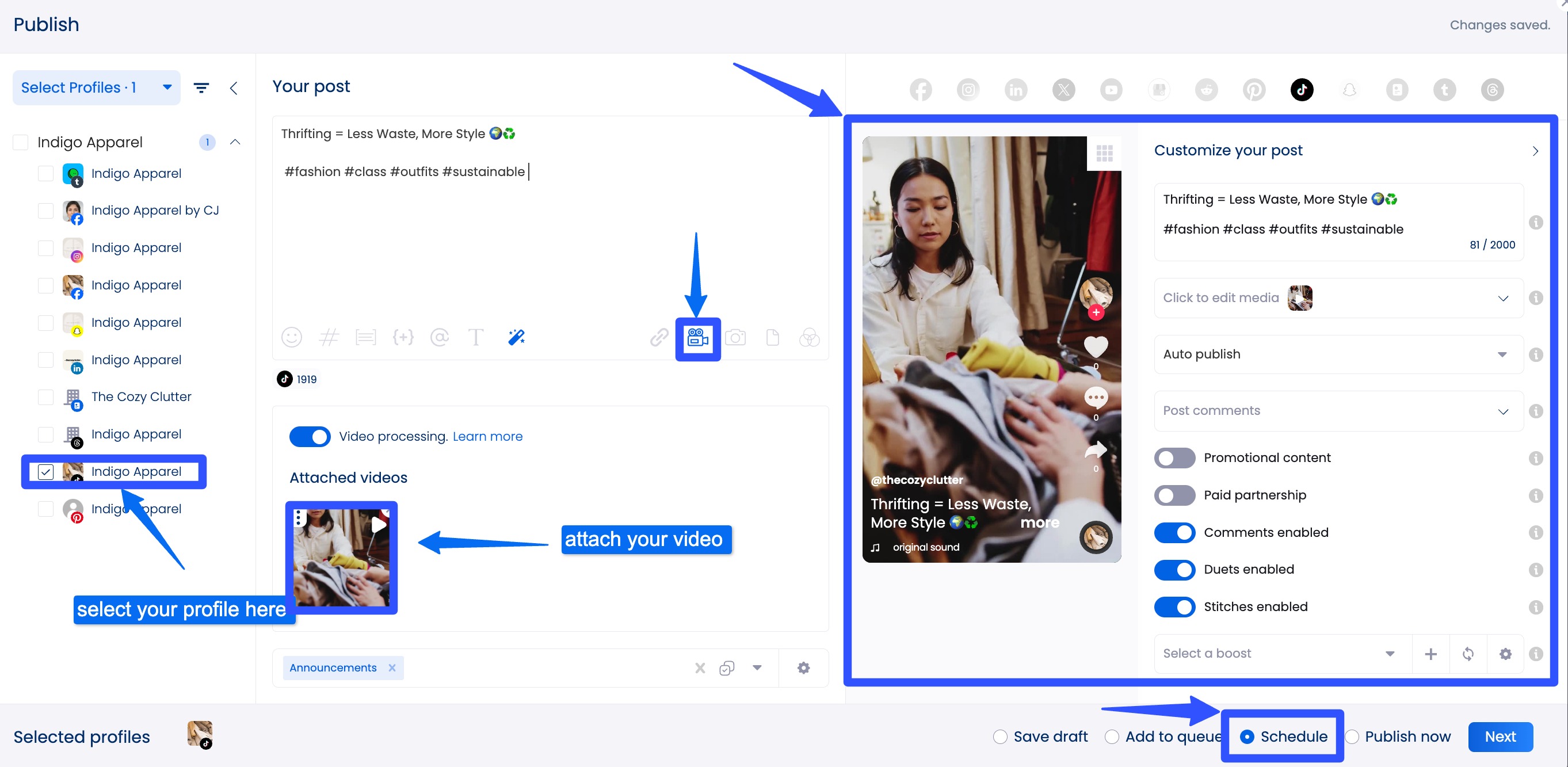Click the photo camera attach icon
1568x767 pixels.
click(735, 337)
